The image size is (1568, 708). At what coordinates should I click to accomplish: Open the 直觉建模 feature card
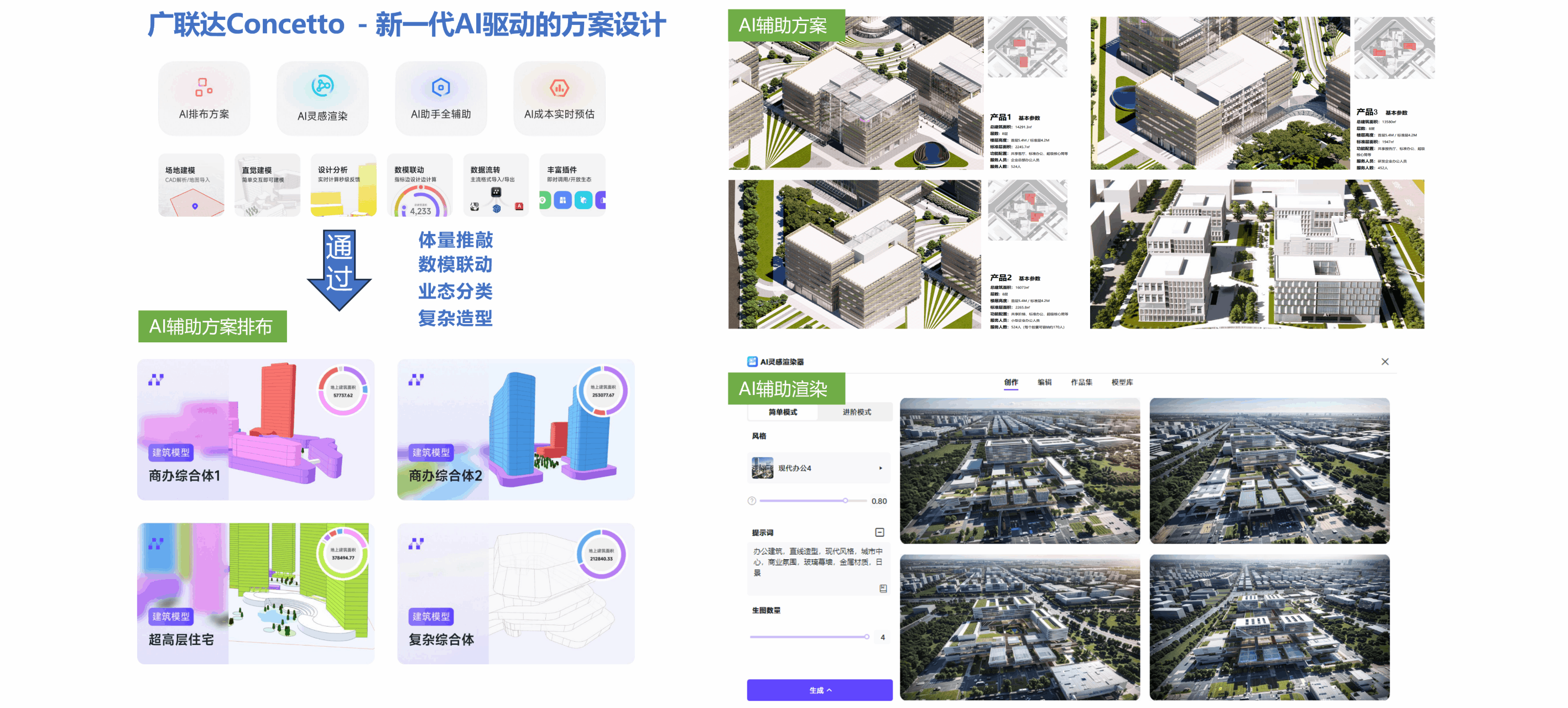tap(267, 185)
